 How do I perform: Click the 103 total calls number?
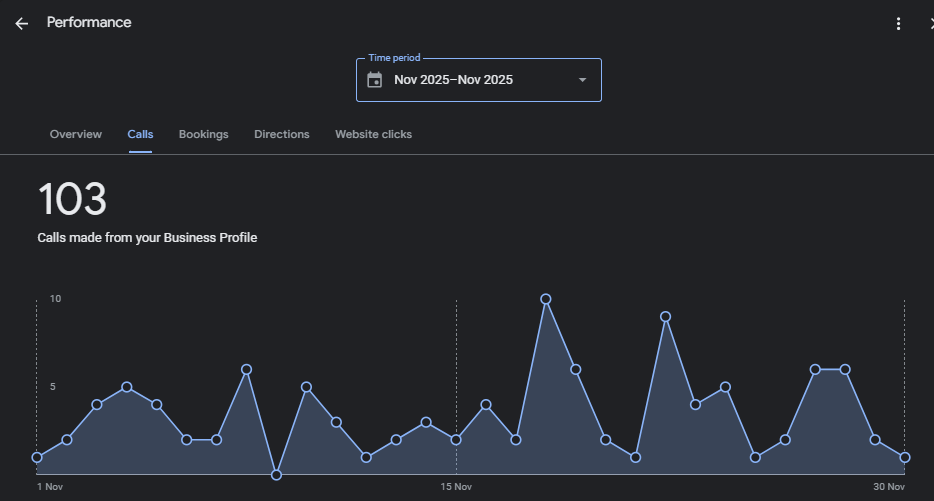click(x=72, y=199)
